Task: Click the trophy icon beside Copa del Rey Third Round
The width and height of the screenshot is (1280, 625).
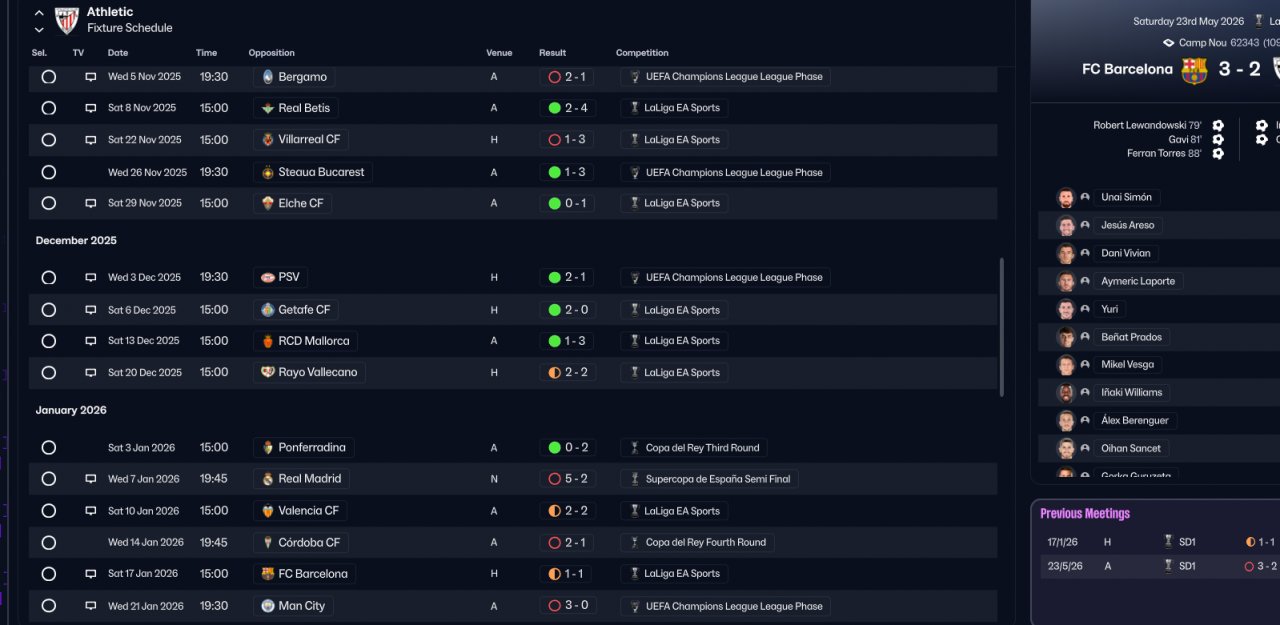Action: [633, 448]
